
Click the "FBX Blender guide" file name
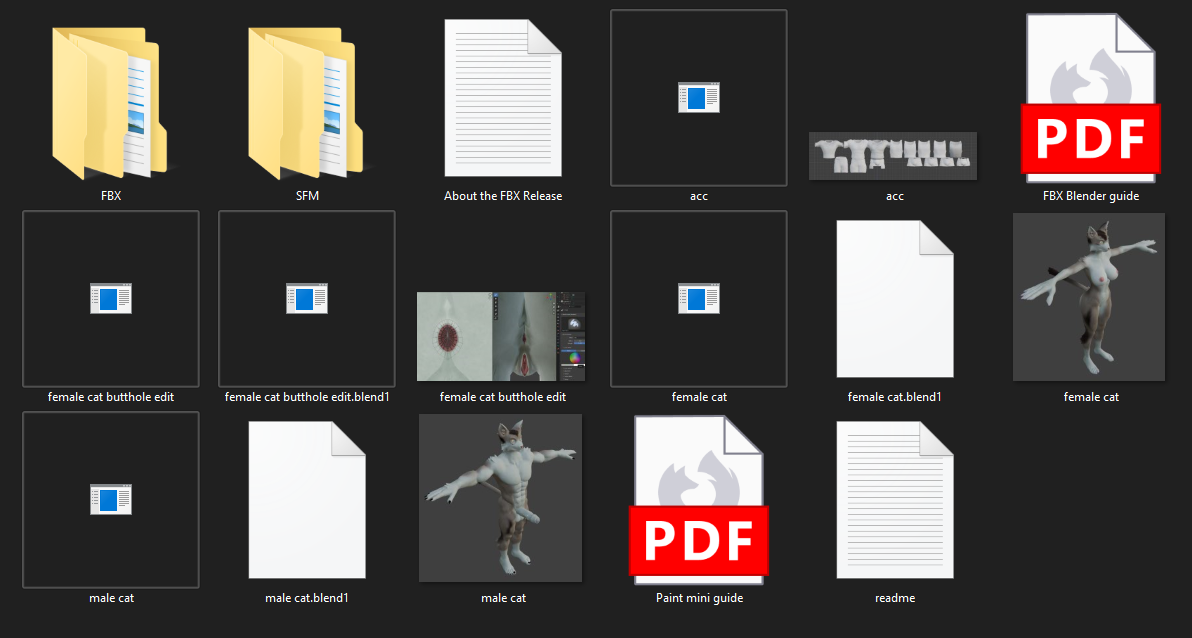[1091, 195]
